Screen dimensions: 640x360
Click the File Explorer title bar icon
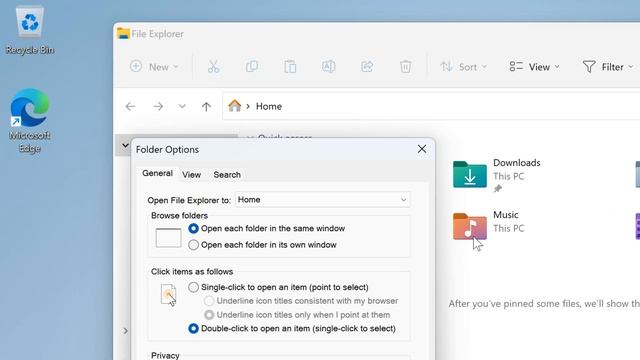coord(123,33)
